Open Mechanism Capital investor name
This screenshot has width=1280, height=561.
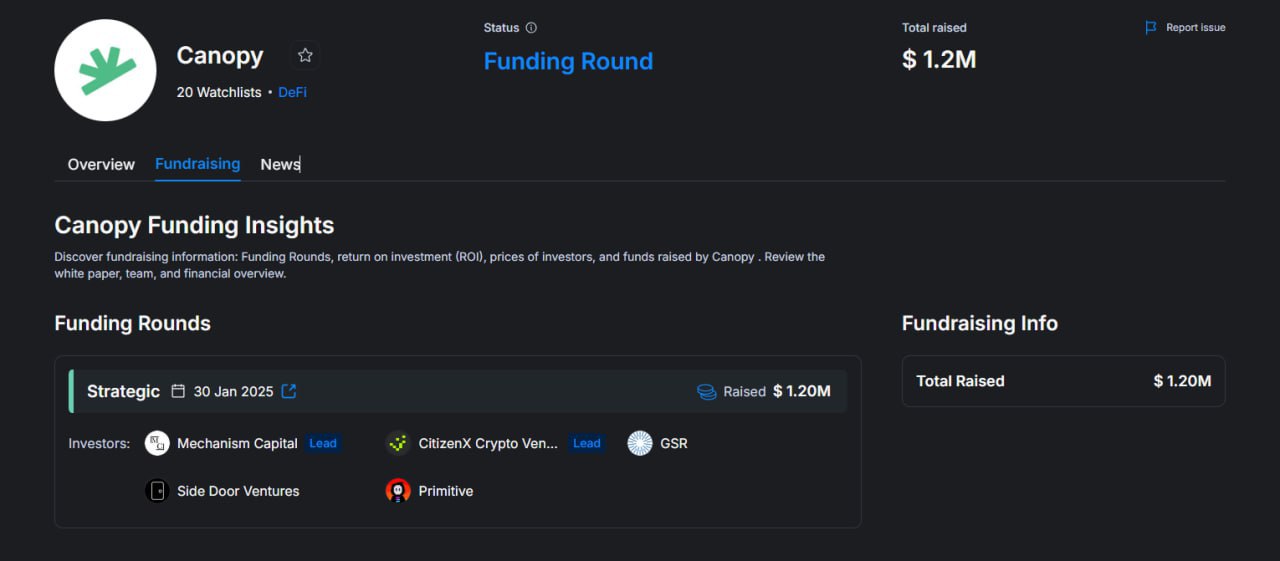tap(237, 443)
